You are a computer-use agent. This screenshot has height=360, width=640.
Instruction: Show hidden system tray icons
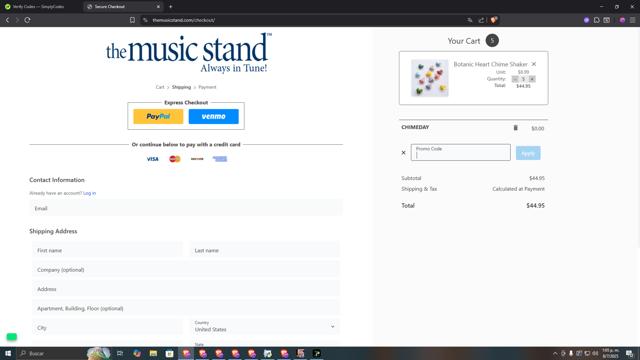click(555, 353)
